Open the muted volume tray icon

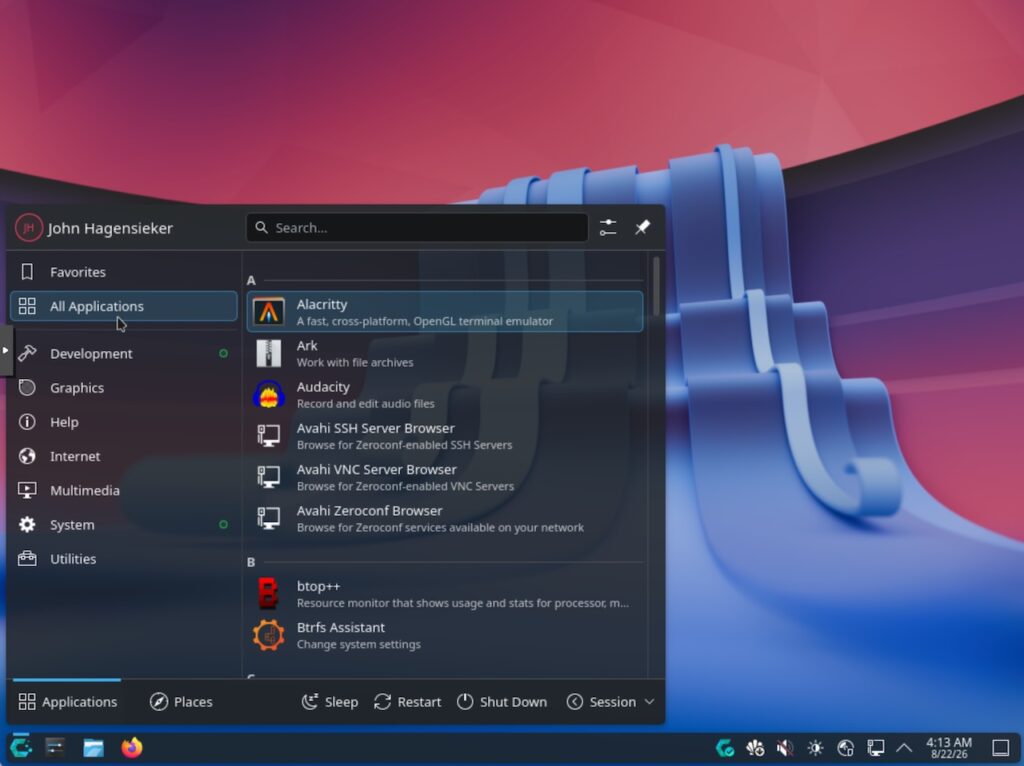pyautogui.click(x=786, y=747)
